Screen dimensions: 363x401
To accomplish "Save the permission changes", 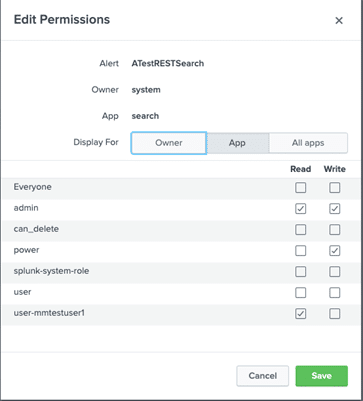I will [322, 376].
